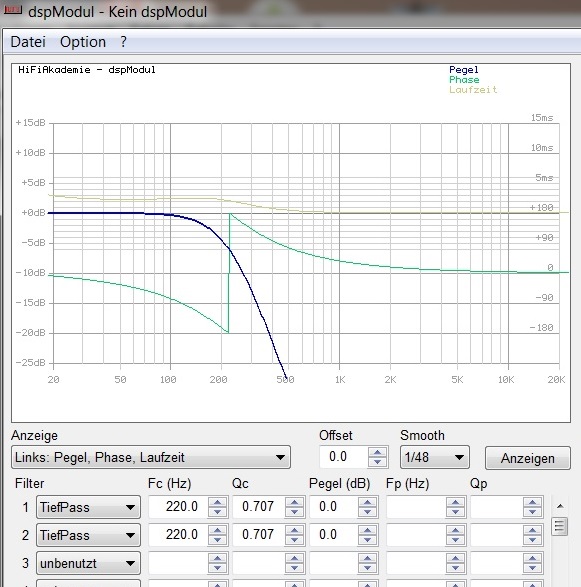
Task: Open filter 3 unbenutzt type dropdown
Action: [x=88, y=563]
